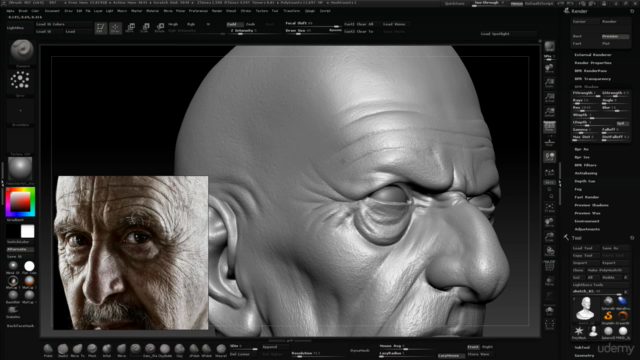Open the Alpha menu
This screenshot has width=640, height=360.
[x=10, y=11]
